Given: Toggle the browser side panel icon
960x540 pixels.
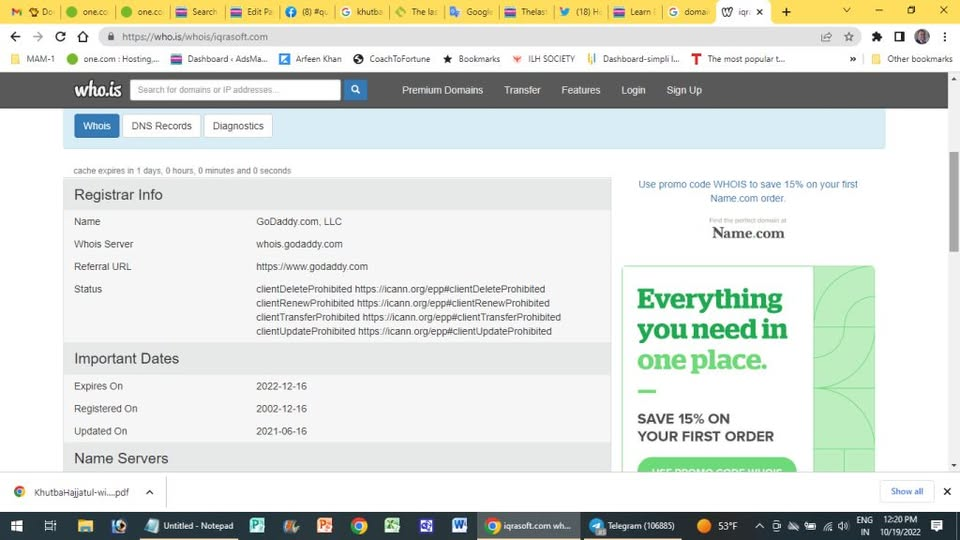Looking at the screenshot, I should point(899,37).
